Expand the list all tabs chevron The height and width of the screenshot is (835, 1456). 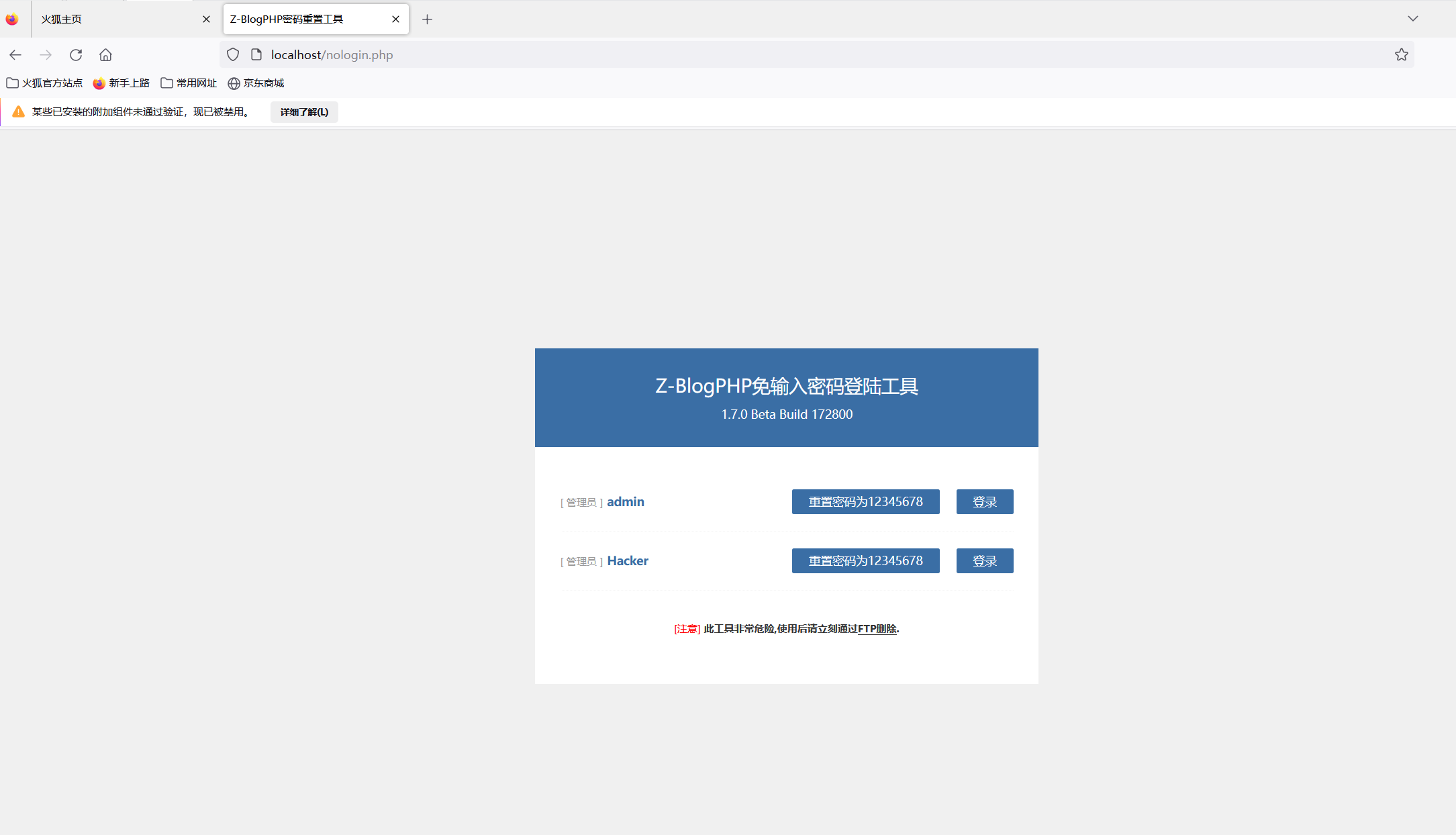coord(1412,19)
